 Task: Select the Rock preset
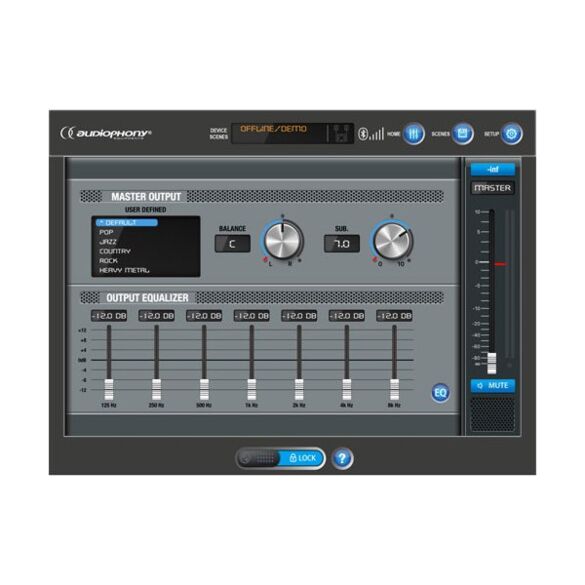(x=109, y=260)
